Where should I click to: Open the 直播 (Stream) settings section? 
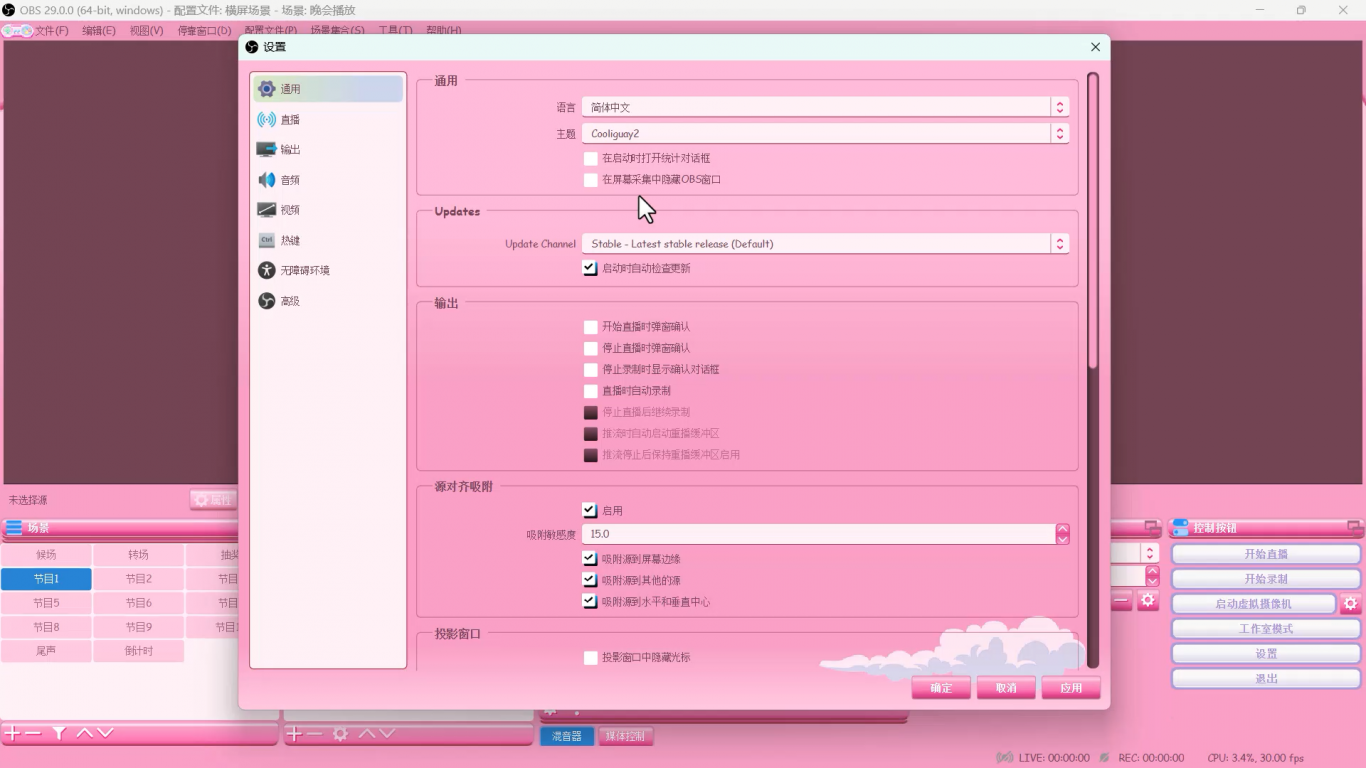(290, 120)
